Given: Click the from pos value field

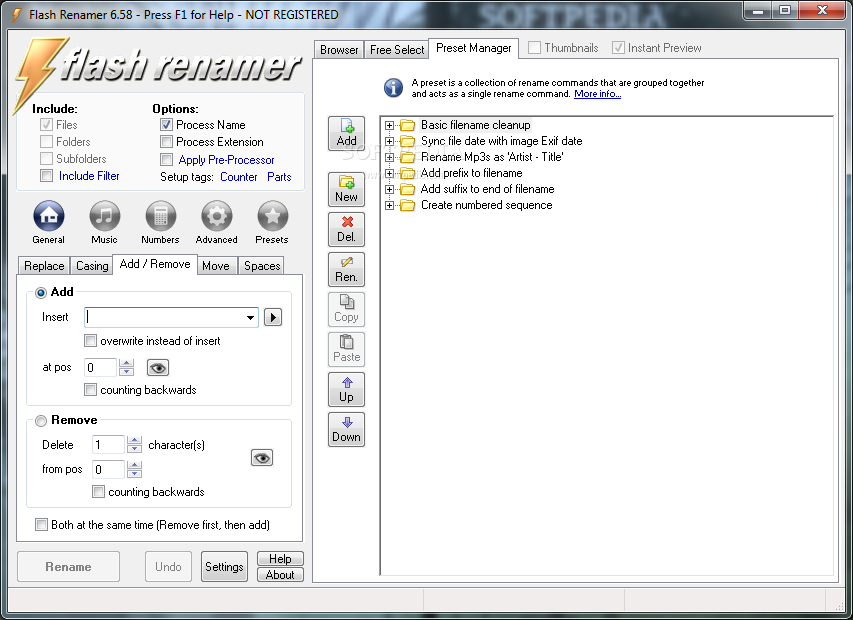Looking at the screenshot, I should (x=109, y=469).
